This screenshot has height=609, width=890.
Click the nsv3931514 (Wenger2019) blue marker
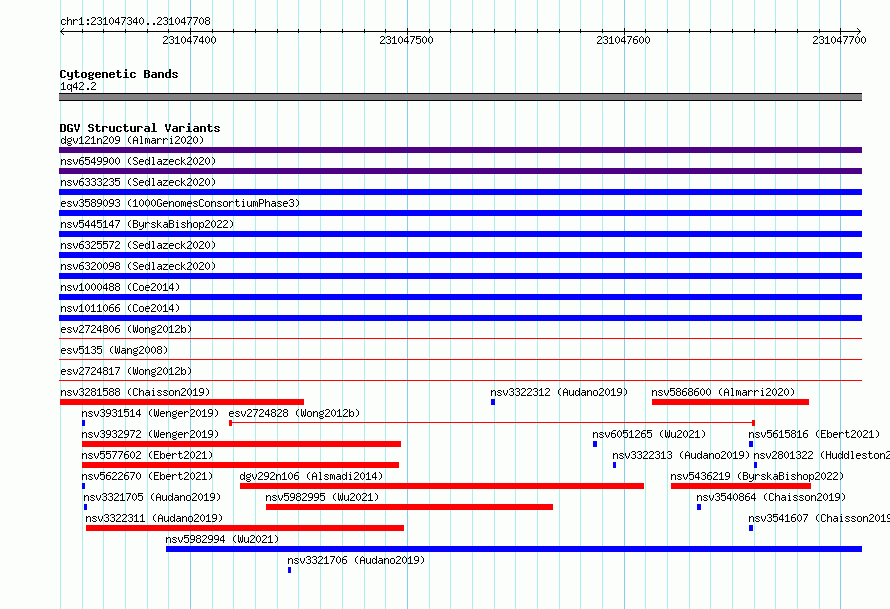(83, 423)
